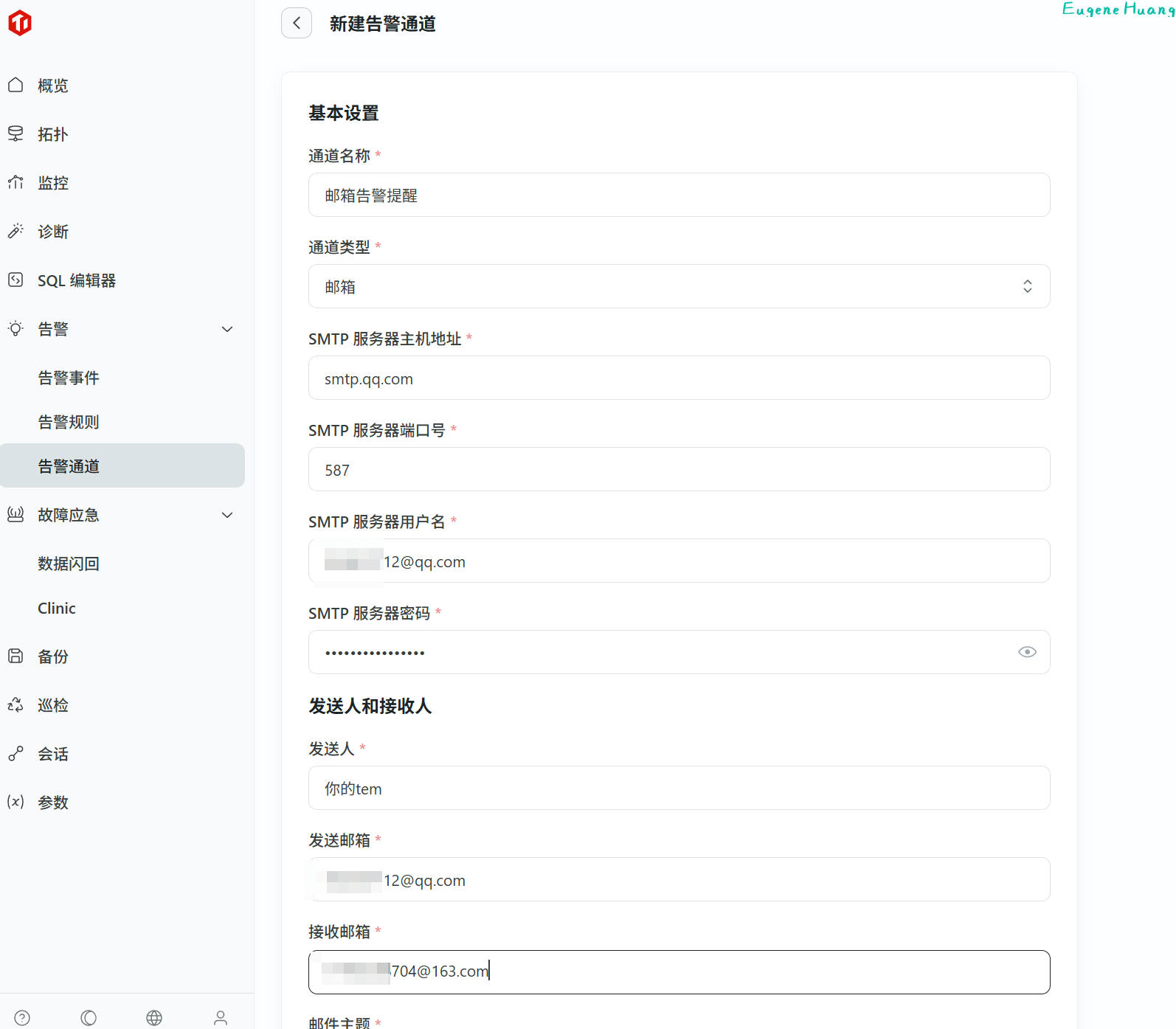Open the Clinic link
The height and width of the screenshot is (1029, 1176).
coord(57,608)
